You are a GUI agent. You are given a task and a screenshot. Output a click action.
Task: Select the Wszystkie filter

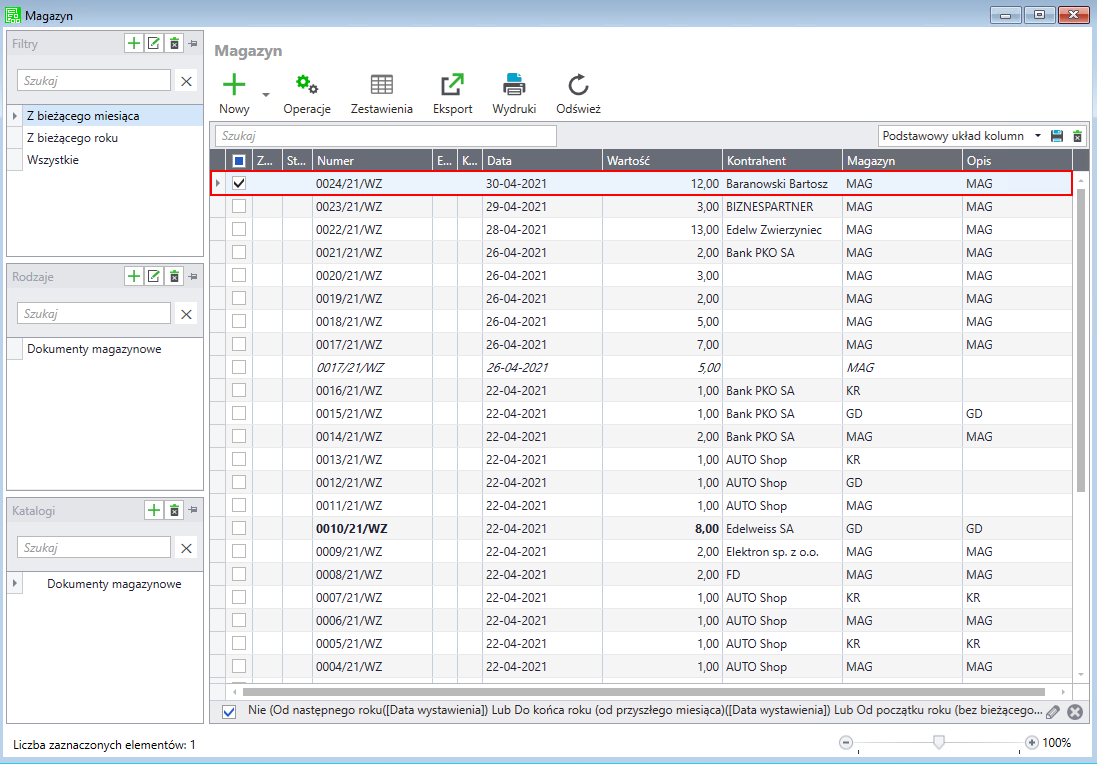[x=53, y=160]
